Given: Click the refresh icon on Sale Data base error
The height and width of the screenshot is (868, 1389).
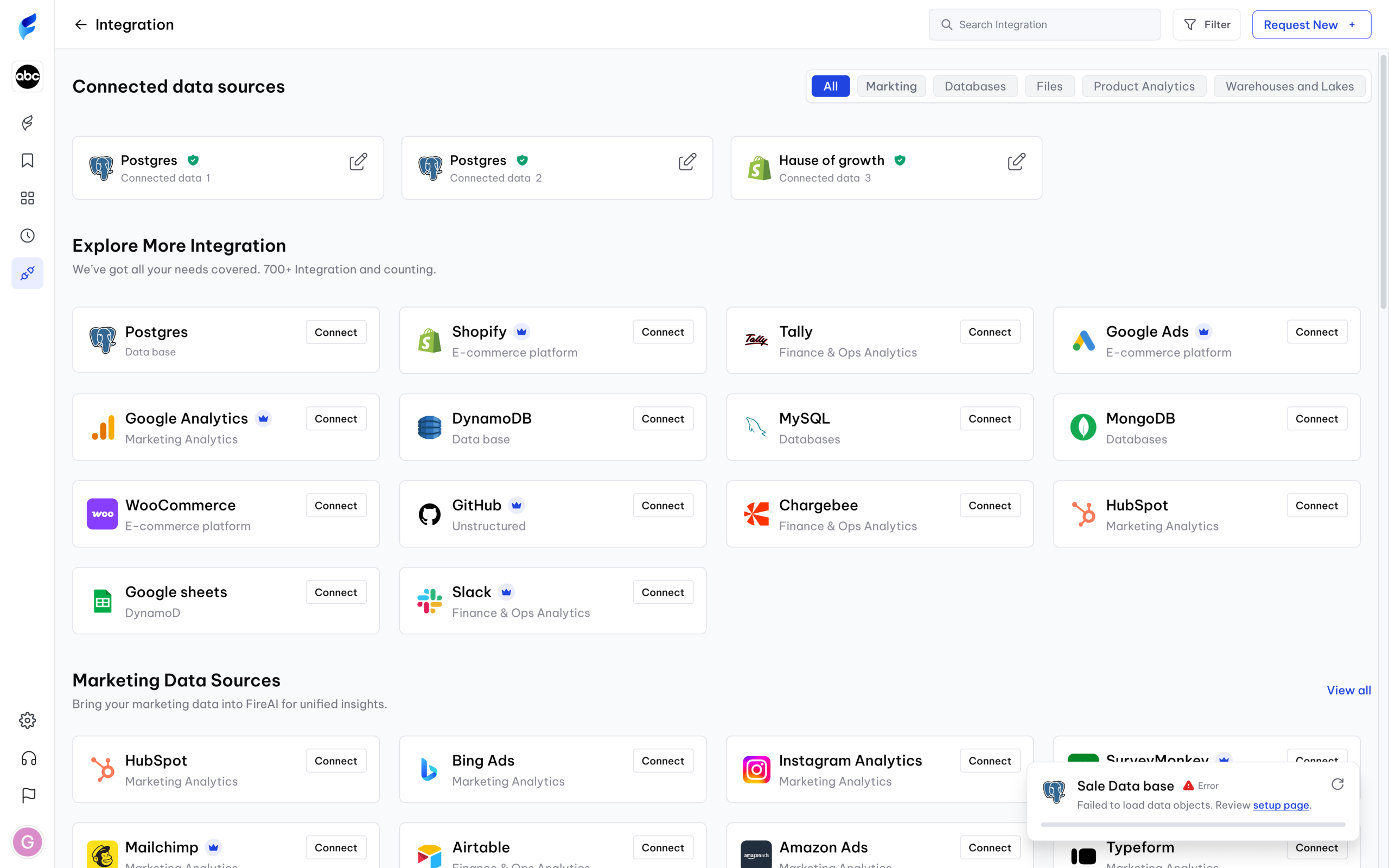Looking at the screenshot, I should 1337,784.
